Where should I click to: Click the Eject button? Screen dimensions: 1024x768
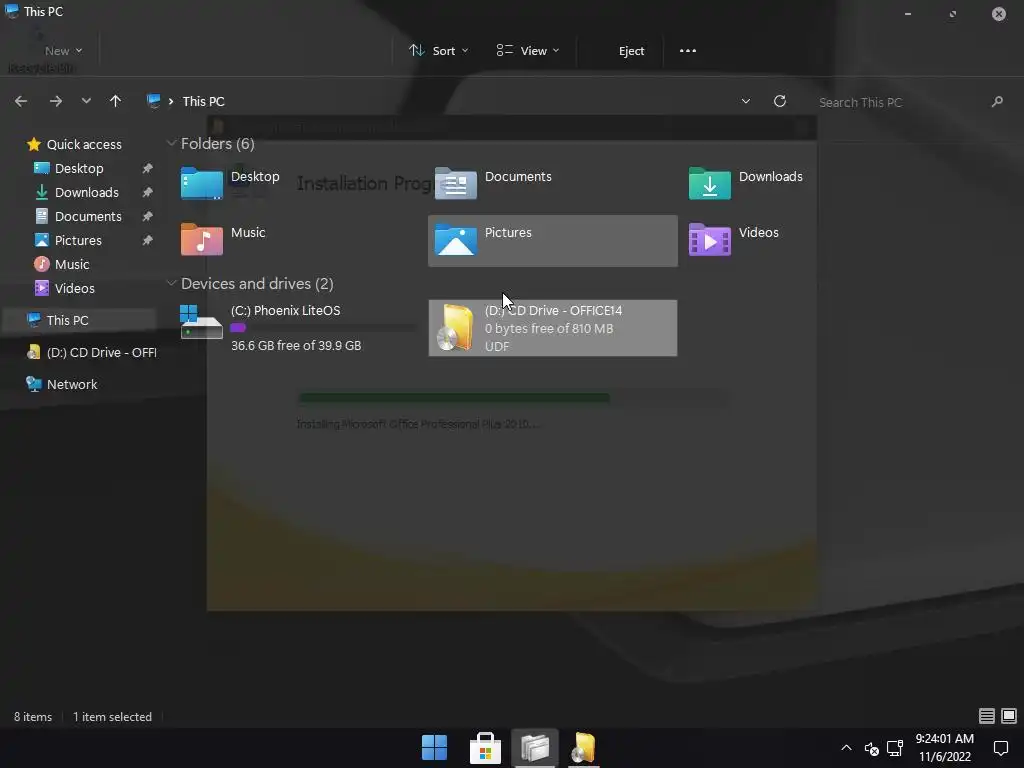coord(631,50)
